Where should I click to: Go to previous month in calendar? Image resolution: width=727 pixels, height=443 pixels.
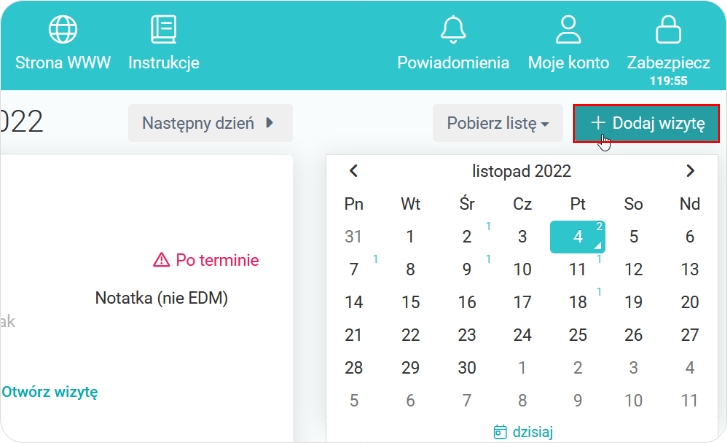point(353,171)
